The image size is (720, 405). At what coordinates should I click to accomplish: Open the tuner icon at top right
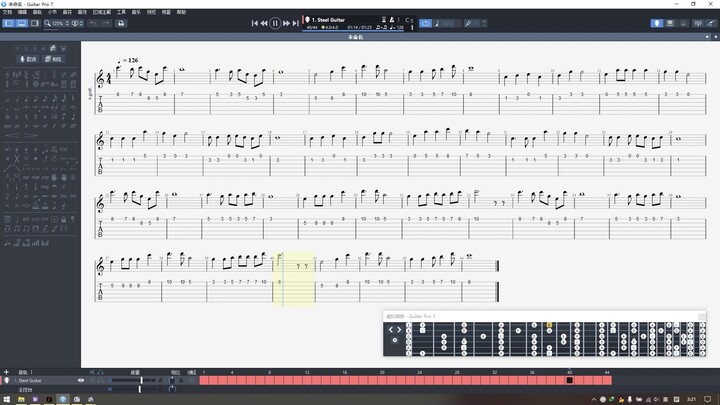coord(698,23)
